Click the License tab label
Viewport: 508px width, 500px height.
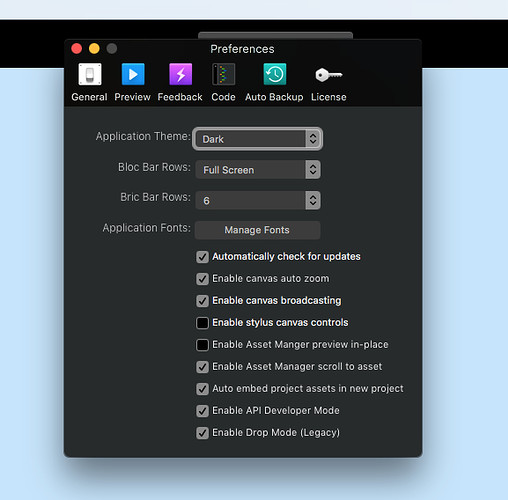coord(329,97)
